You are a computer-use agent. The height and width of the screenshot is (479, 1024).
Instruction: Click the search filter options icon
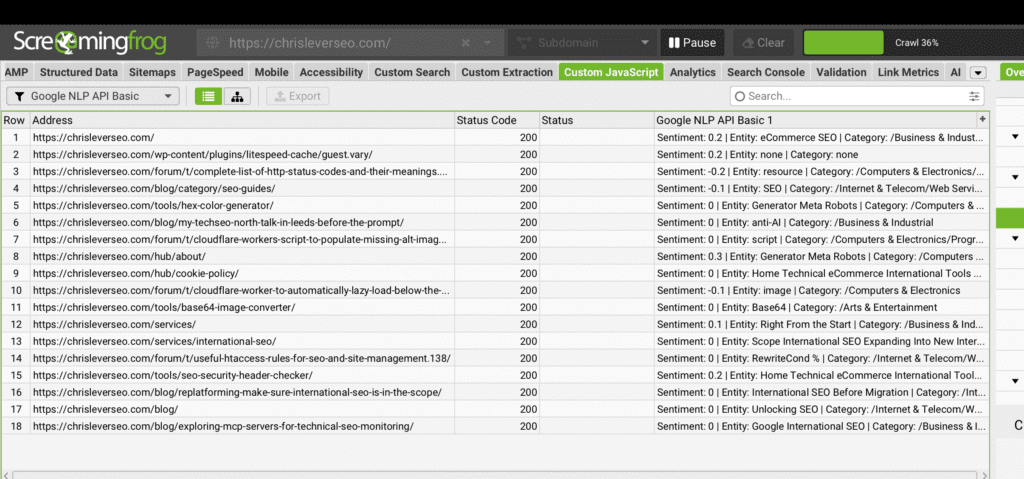[x=974, y=96]
